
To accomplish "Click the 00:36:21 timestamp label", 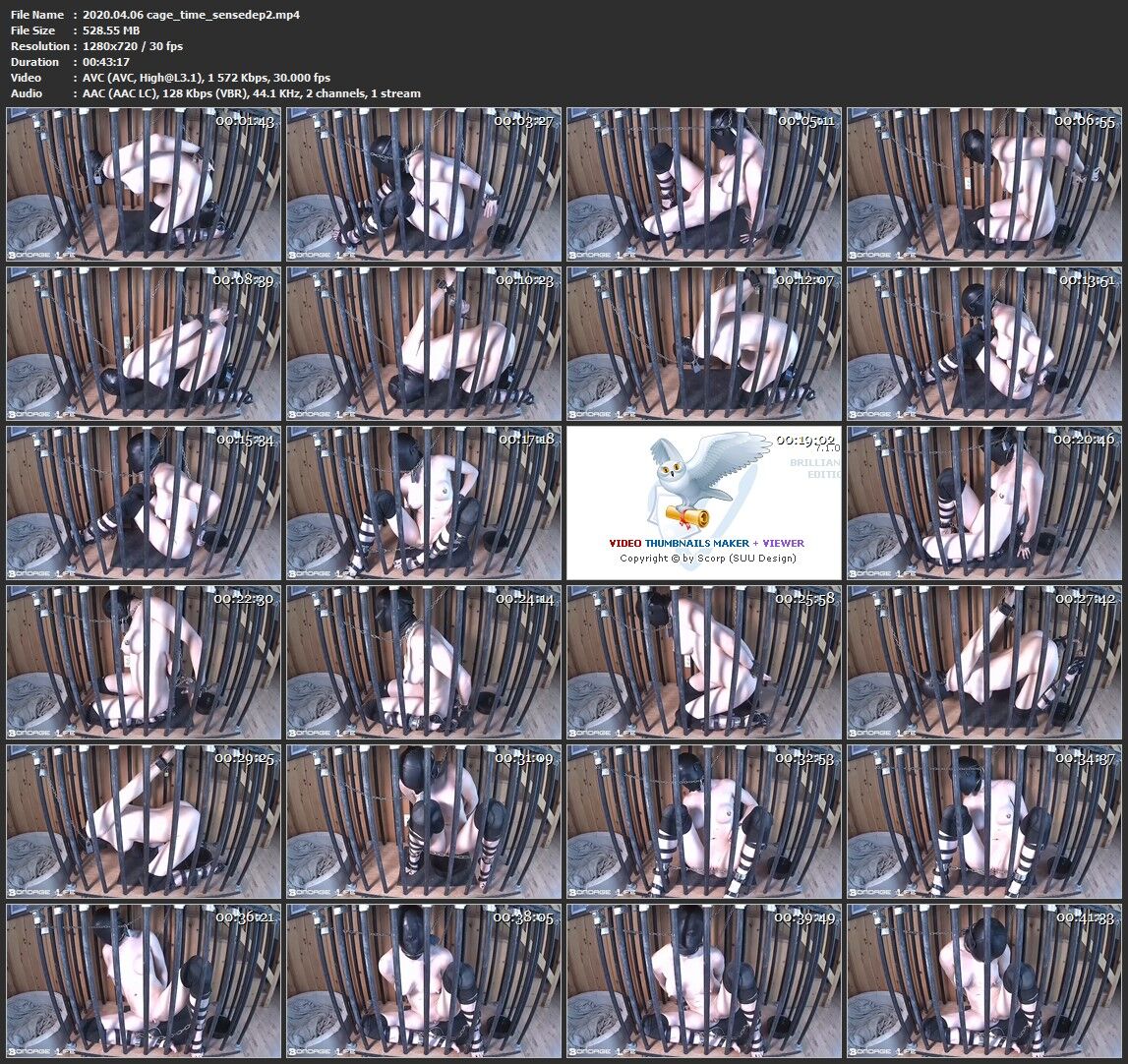I will coord(245,917).
